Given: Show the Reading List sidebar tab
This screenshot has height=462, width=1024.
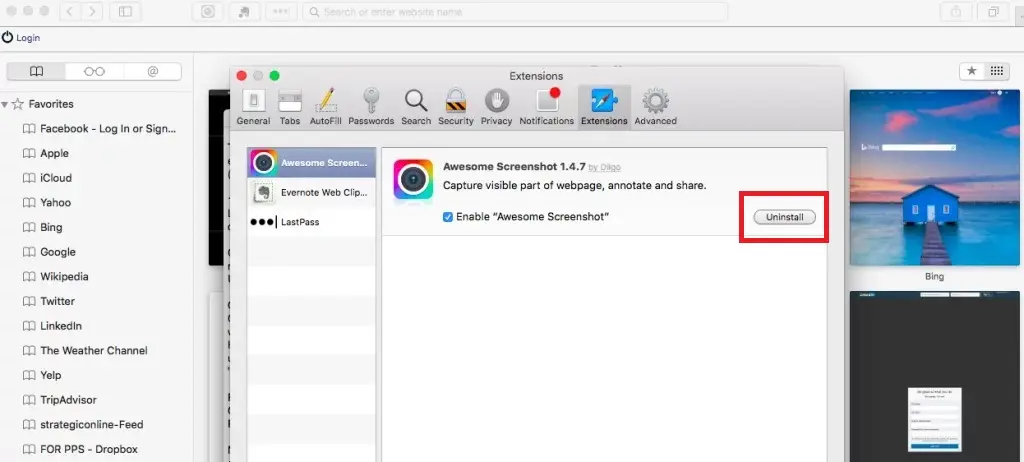Looking at the screenshot, I should 94,71.
